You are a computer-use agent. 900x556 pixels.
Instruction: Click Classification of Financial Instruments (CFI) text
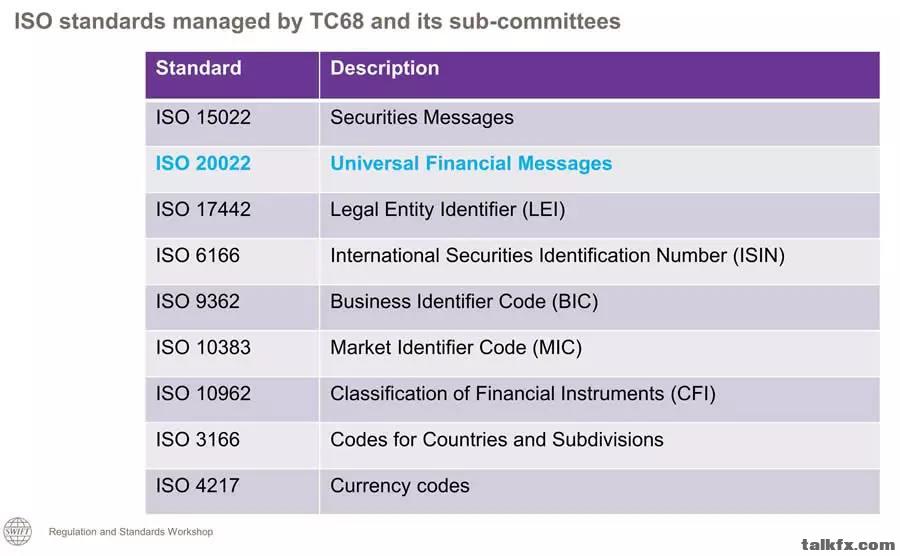[523, 394]
